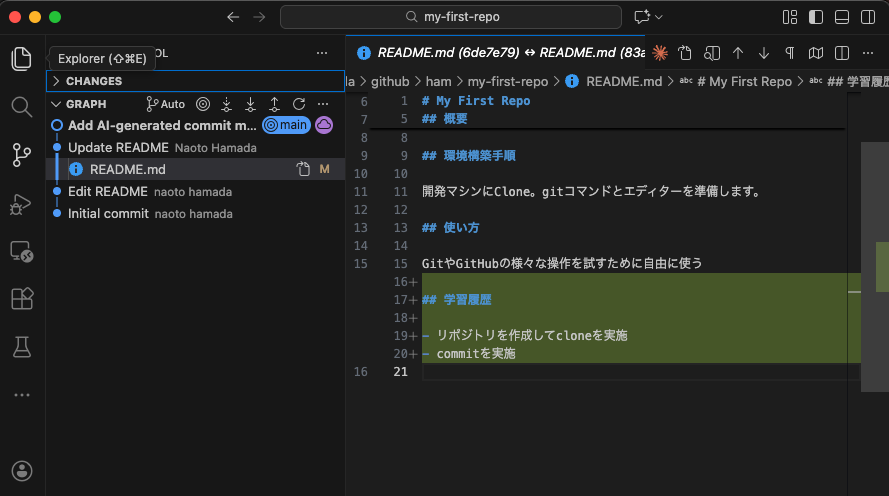Toggle secondary side bar visibility
Image resolution: width=889 pixels, height=496 pixels.
coord(868,17)
